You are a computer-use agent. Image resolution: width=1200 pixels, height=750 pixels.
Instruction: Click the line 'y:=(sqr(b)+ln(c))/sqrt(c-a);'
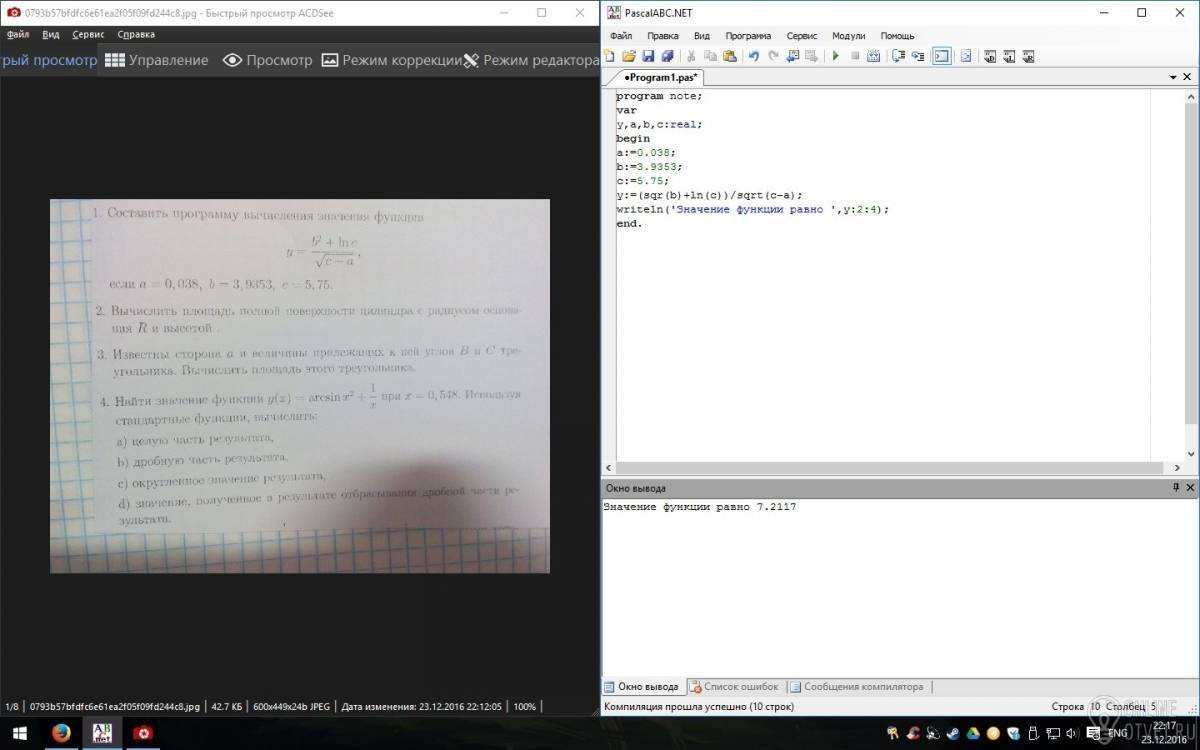(709, 195)
